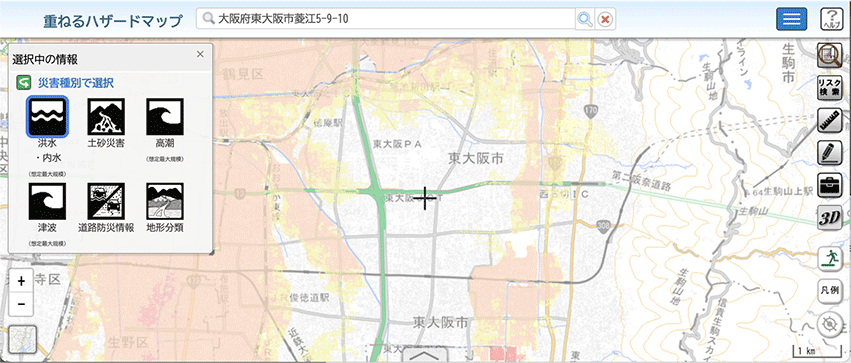Screen dimensions: 851x363
Task: Toggle the 土砂災害 landslide hazard layer
Action: click(106, 117)
